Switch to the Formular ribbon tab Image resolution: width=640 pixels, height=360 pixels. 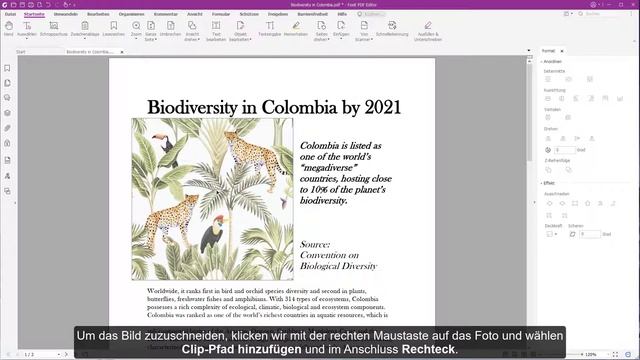pos(221,14)
